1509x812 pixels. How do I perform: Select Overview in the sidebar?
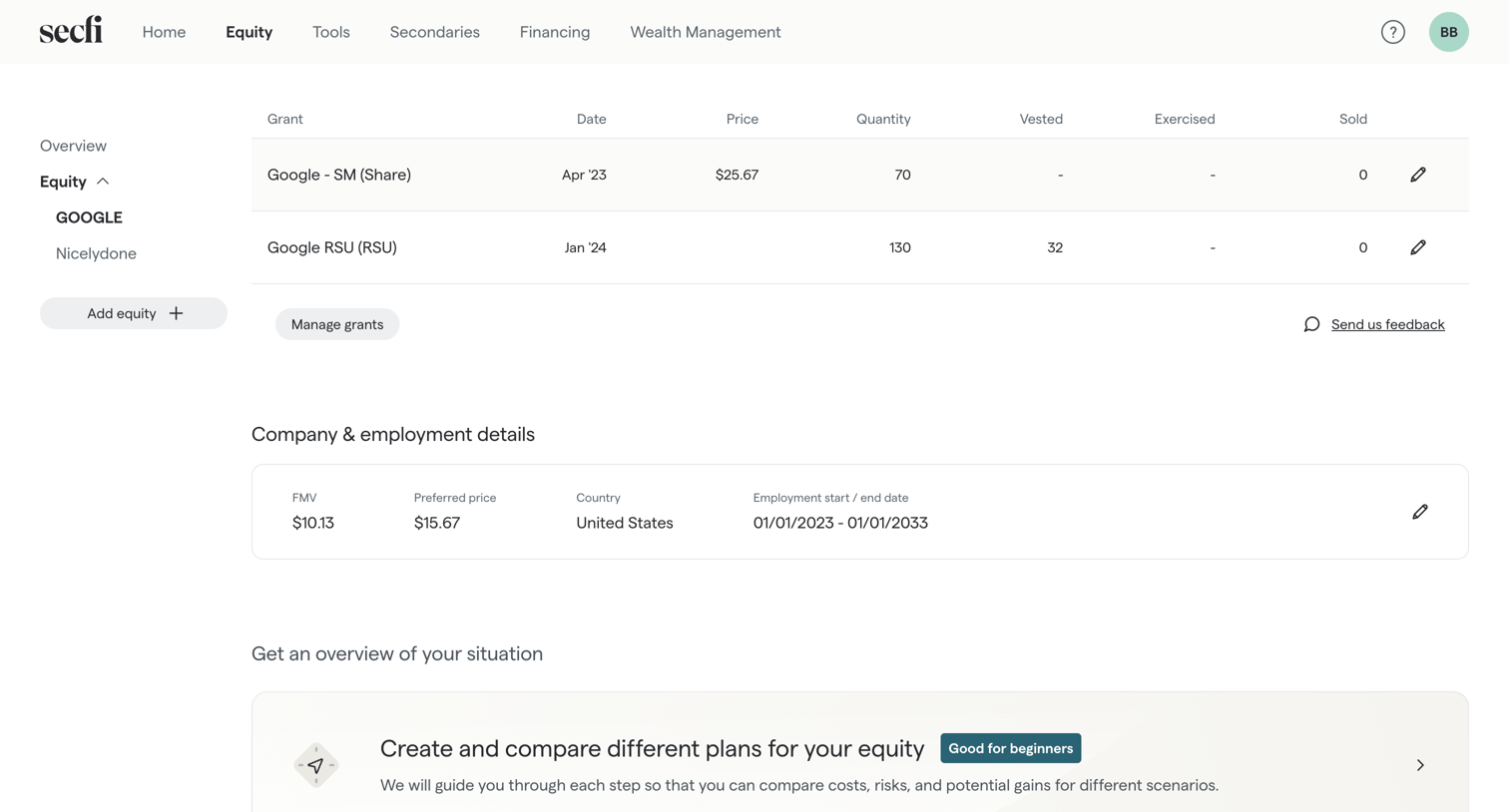click(x=73, y=146)
